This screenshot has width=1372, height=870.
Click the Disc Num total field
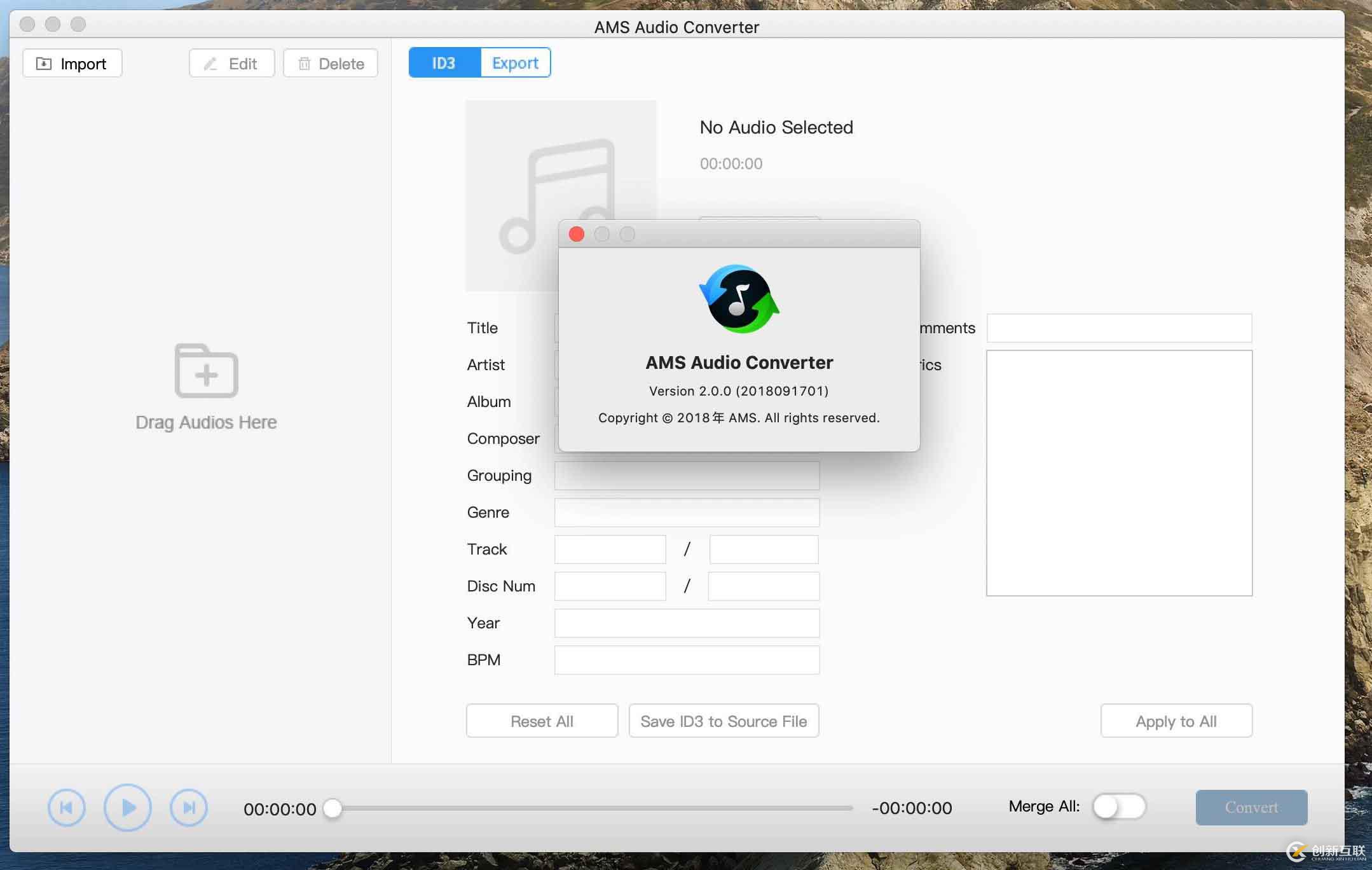[764, 586]
